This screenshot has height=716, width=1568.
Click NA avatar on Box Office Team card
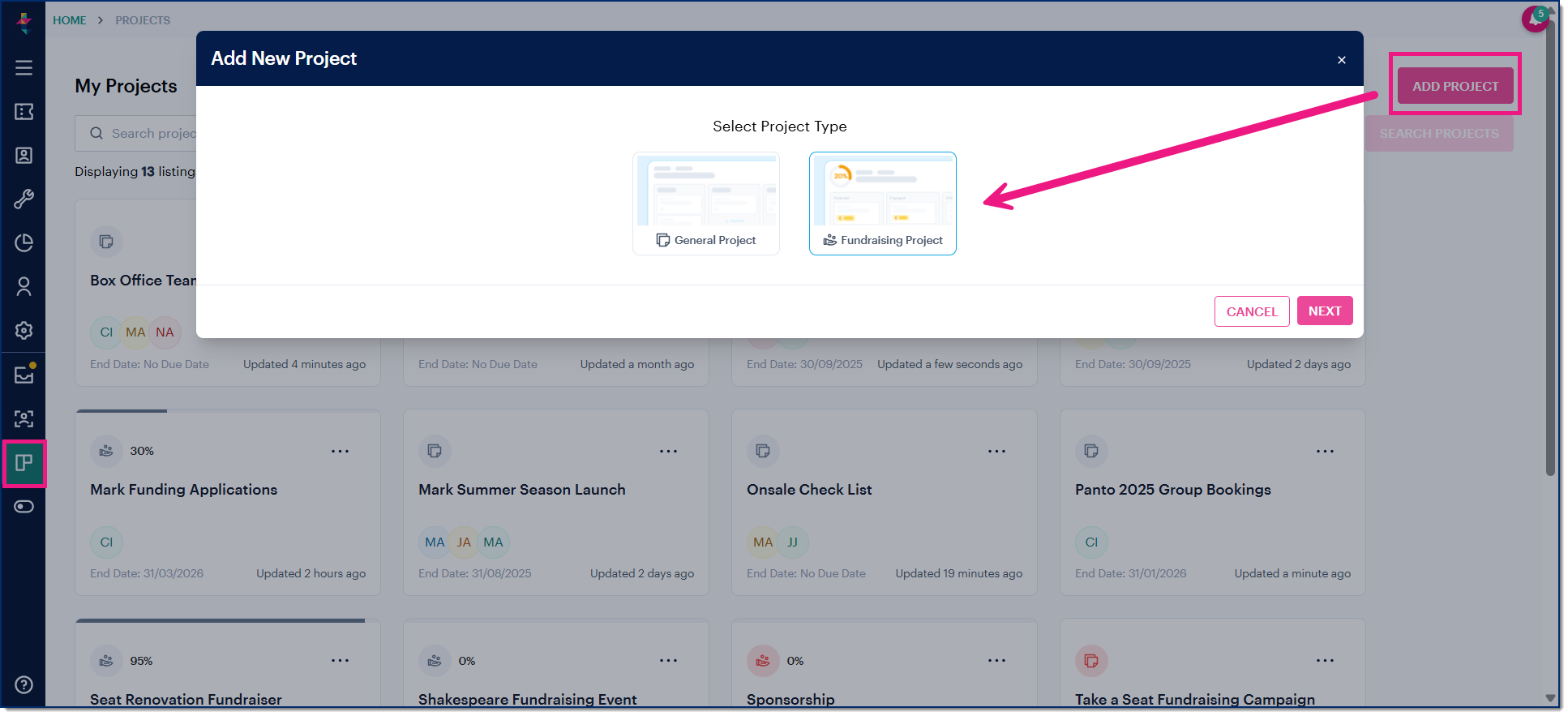click(165, 332)
